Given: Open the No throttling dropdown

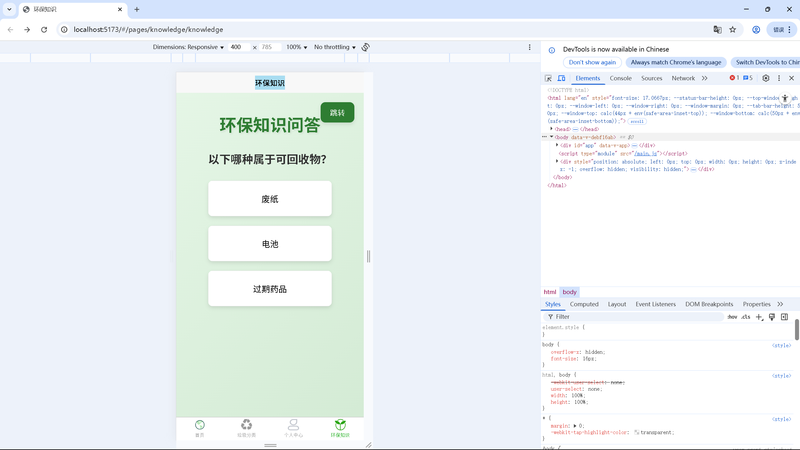Looking at the screenshot, I should [335, 47].
